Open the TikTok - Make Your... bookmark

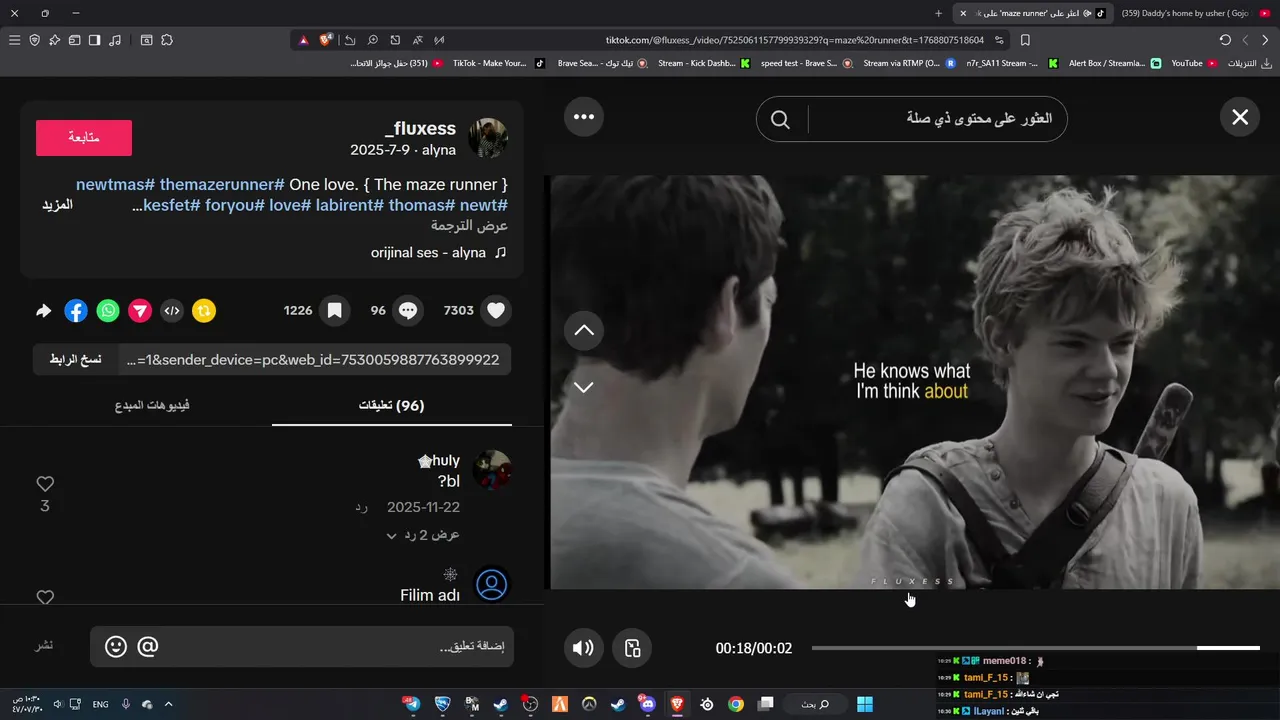tap(498, 63)
